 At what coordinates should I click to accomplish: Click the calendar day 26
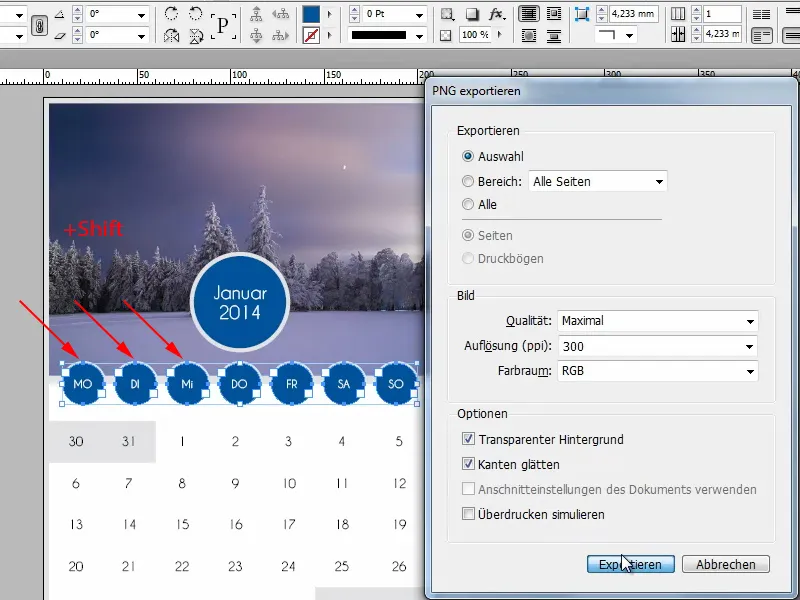[399, 566]
